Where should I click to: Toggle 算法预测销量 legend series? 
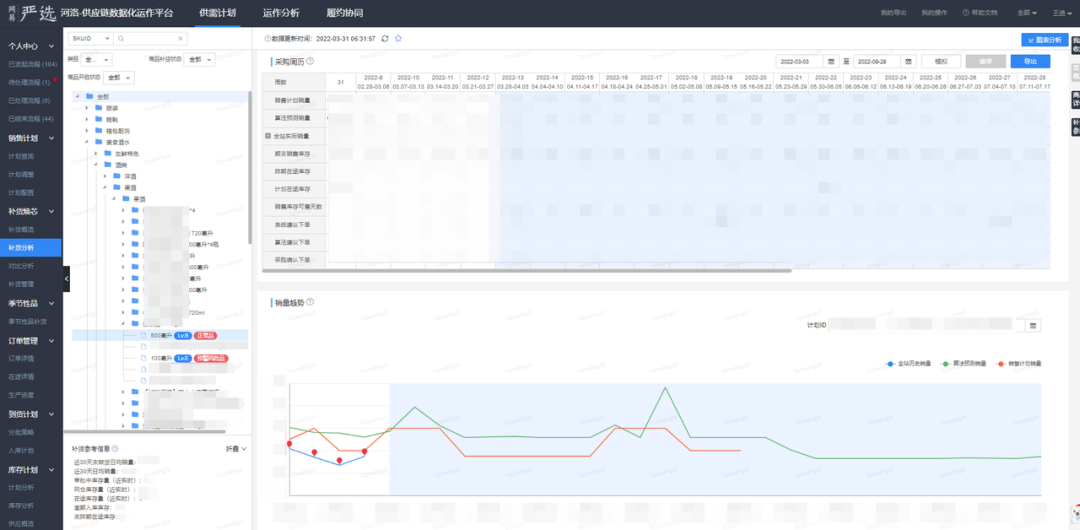point(964,363)
